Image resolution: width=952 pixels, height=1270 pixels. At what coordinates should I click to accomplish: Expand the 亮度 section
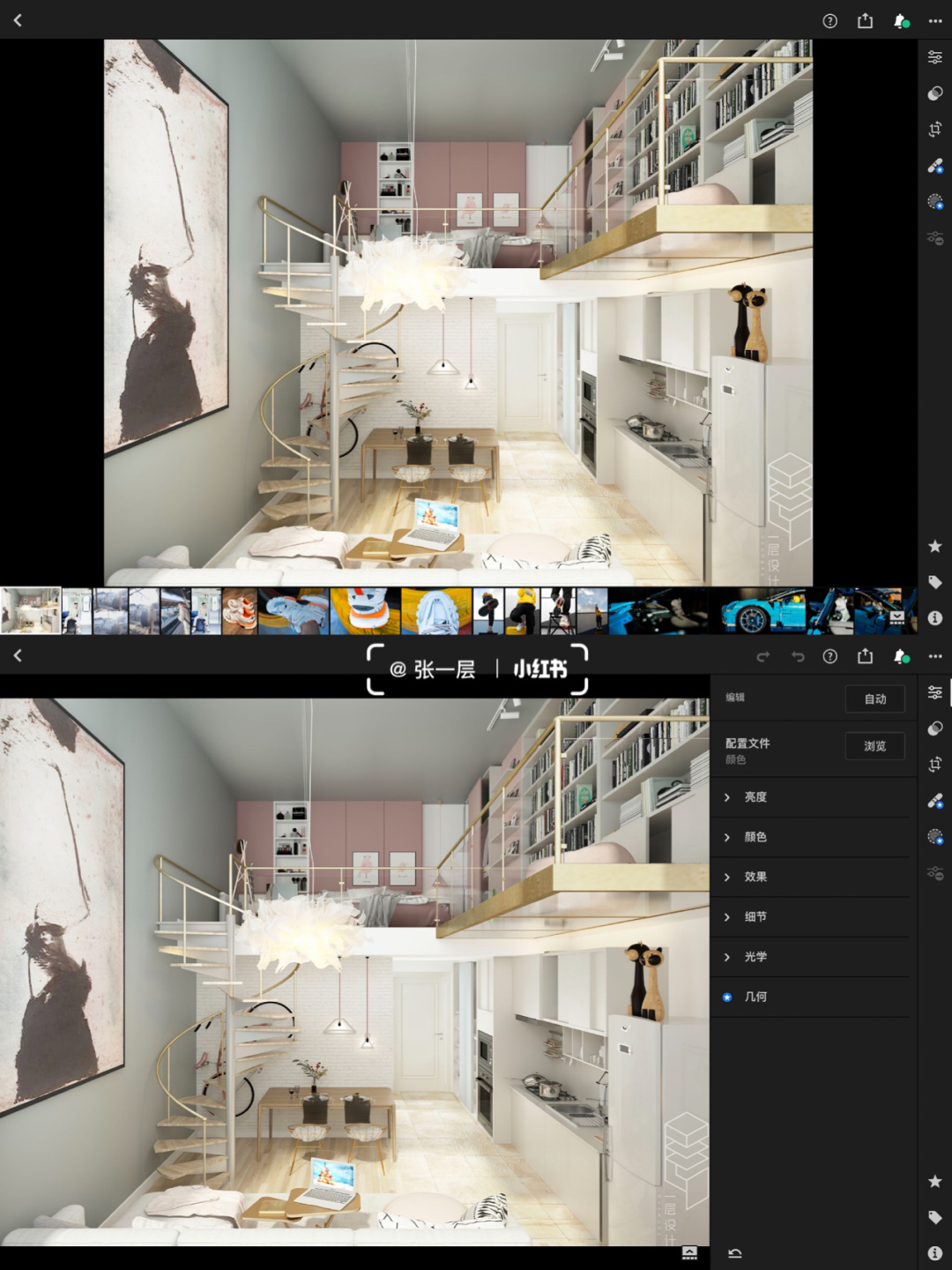tap(755, 797)
